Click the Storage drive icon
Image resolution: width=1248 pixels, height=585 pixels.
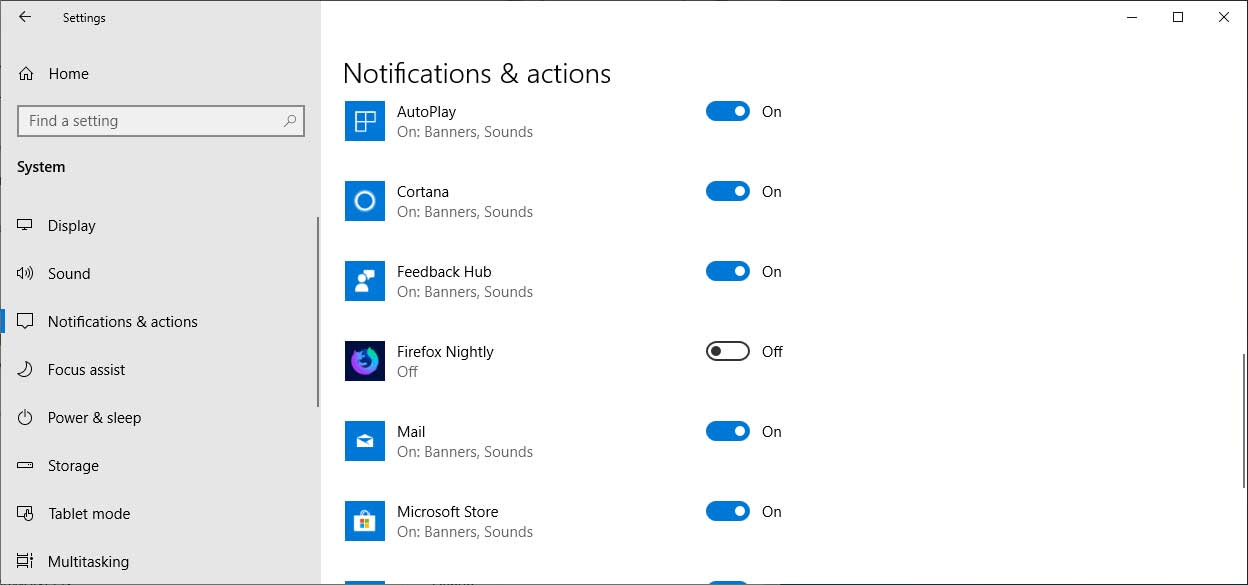pos(26,466)
